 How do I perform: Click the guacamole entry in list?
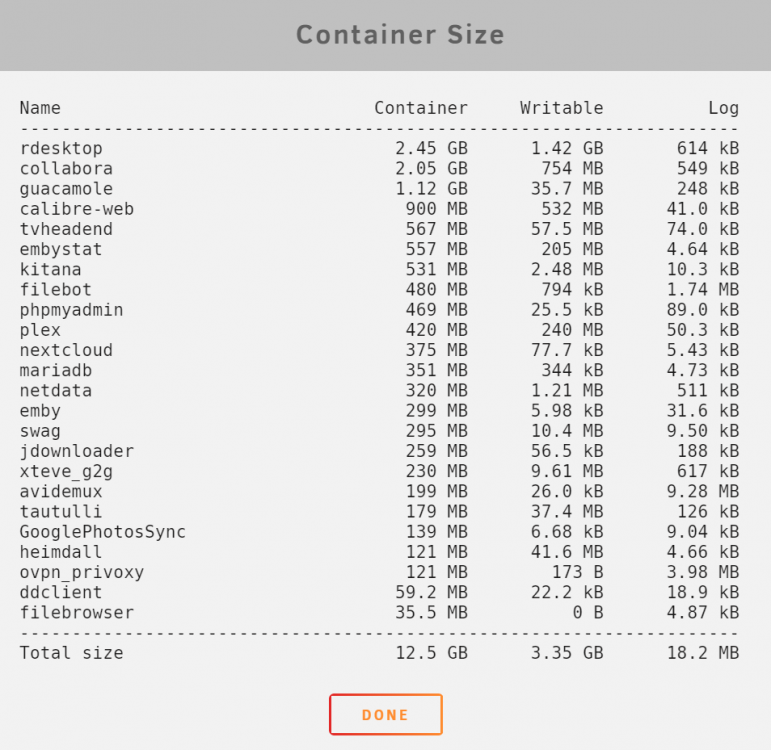[66, 189]
